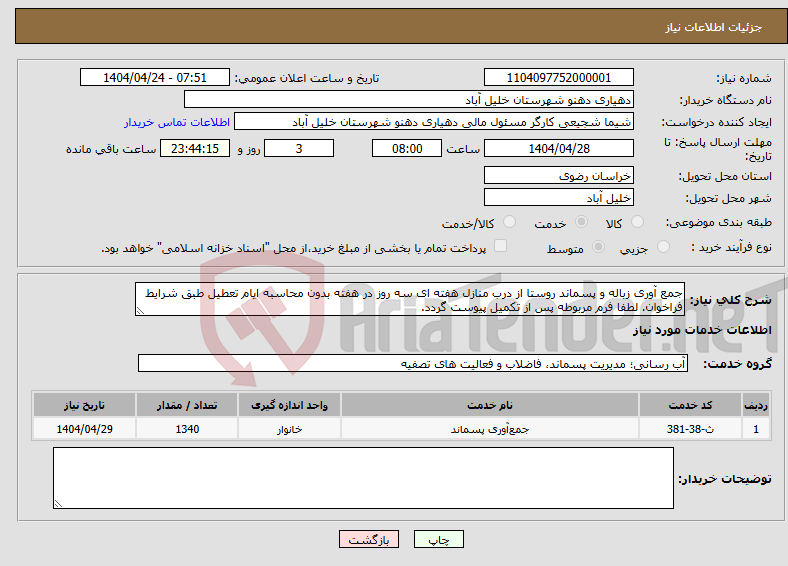Viewport: 788px width, 566px height.
Task: Click the service code cell ث-38-381
Action: 691,429
